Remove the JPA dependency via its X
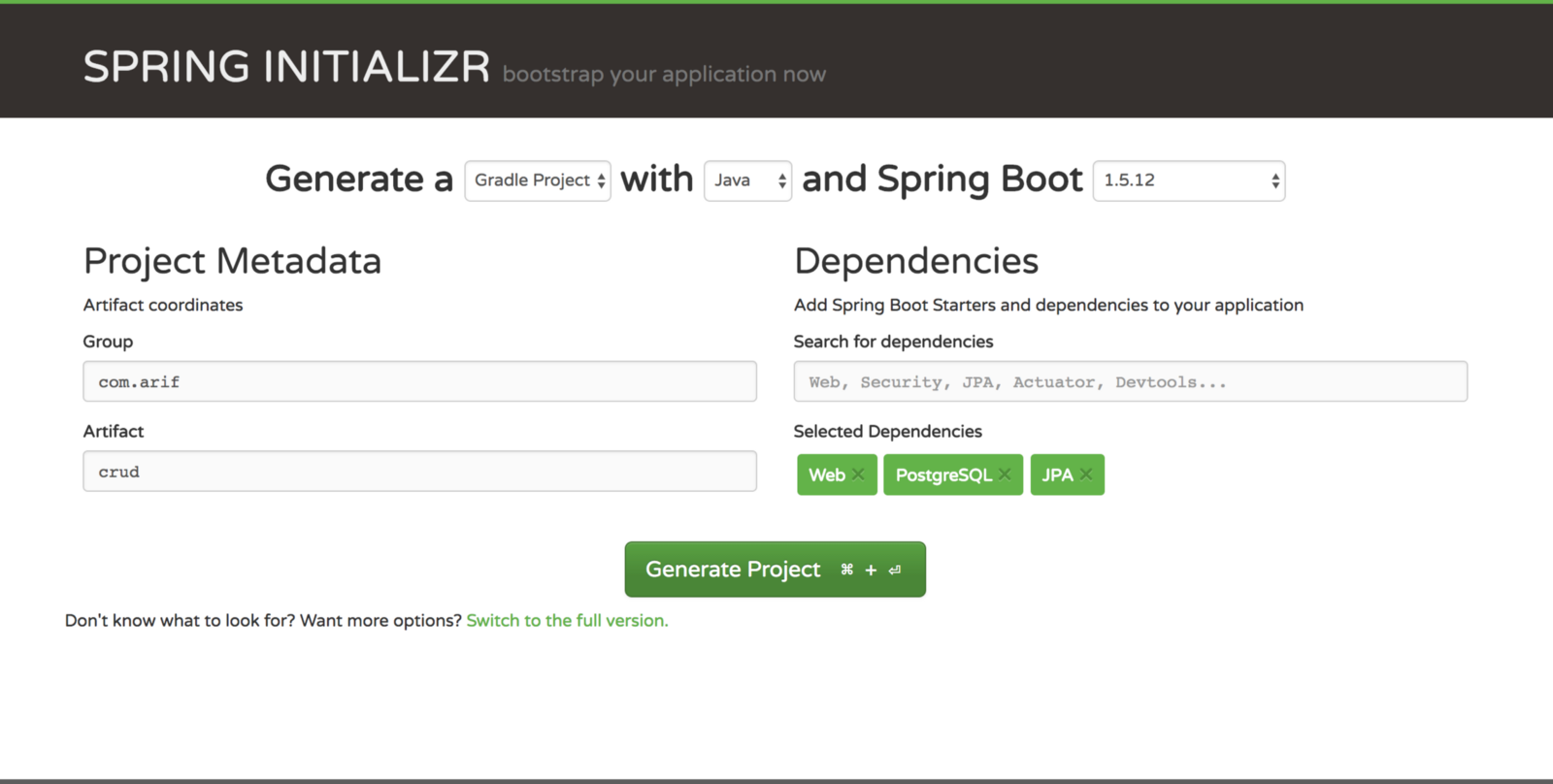Viewport: 1553px width, 784px height. 1086,474
